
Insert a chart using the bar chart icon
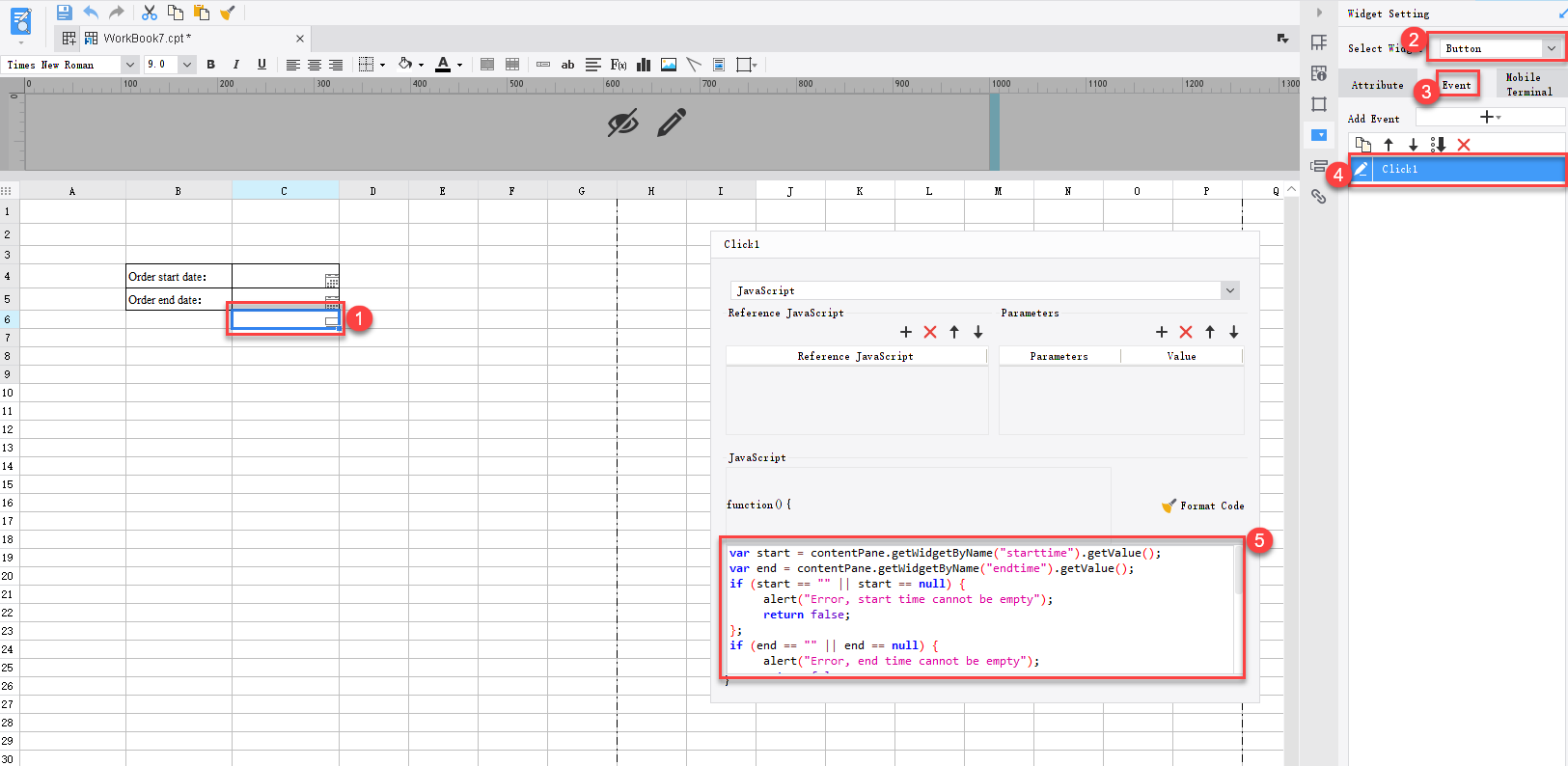644,65
